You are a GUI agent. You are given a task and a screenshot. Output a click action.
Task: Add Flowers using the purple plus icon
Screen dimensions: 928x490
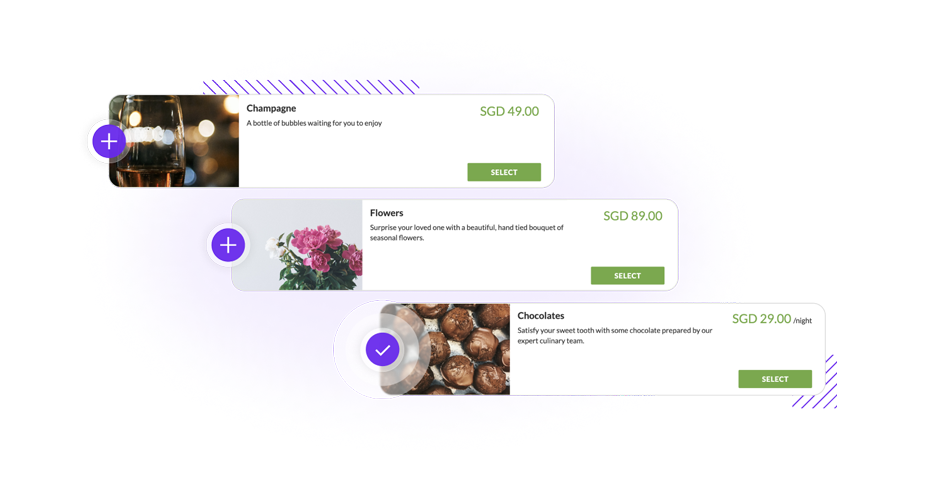coord(228,244)
